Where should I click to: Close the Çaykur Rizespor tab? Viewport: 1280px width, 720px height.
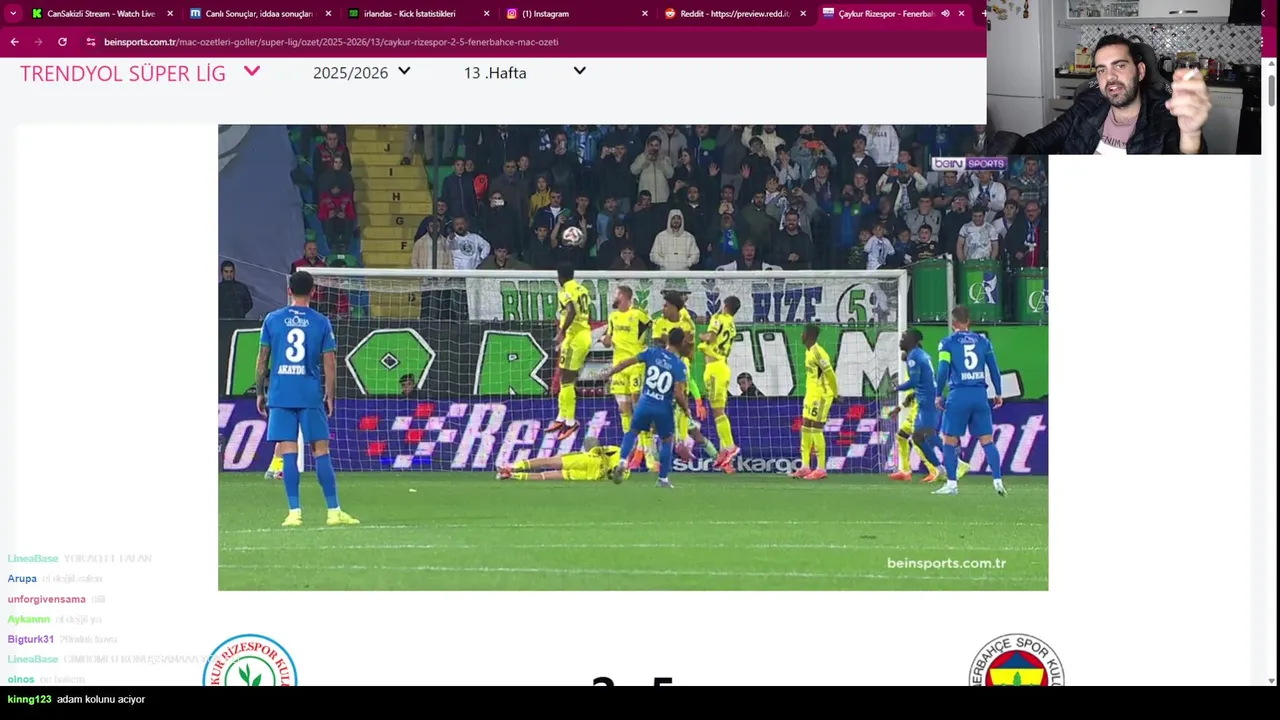click(961, 14)
